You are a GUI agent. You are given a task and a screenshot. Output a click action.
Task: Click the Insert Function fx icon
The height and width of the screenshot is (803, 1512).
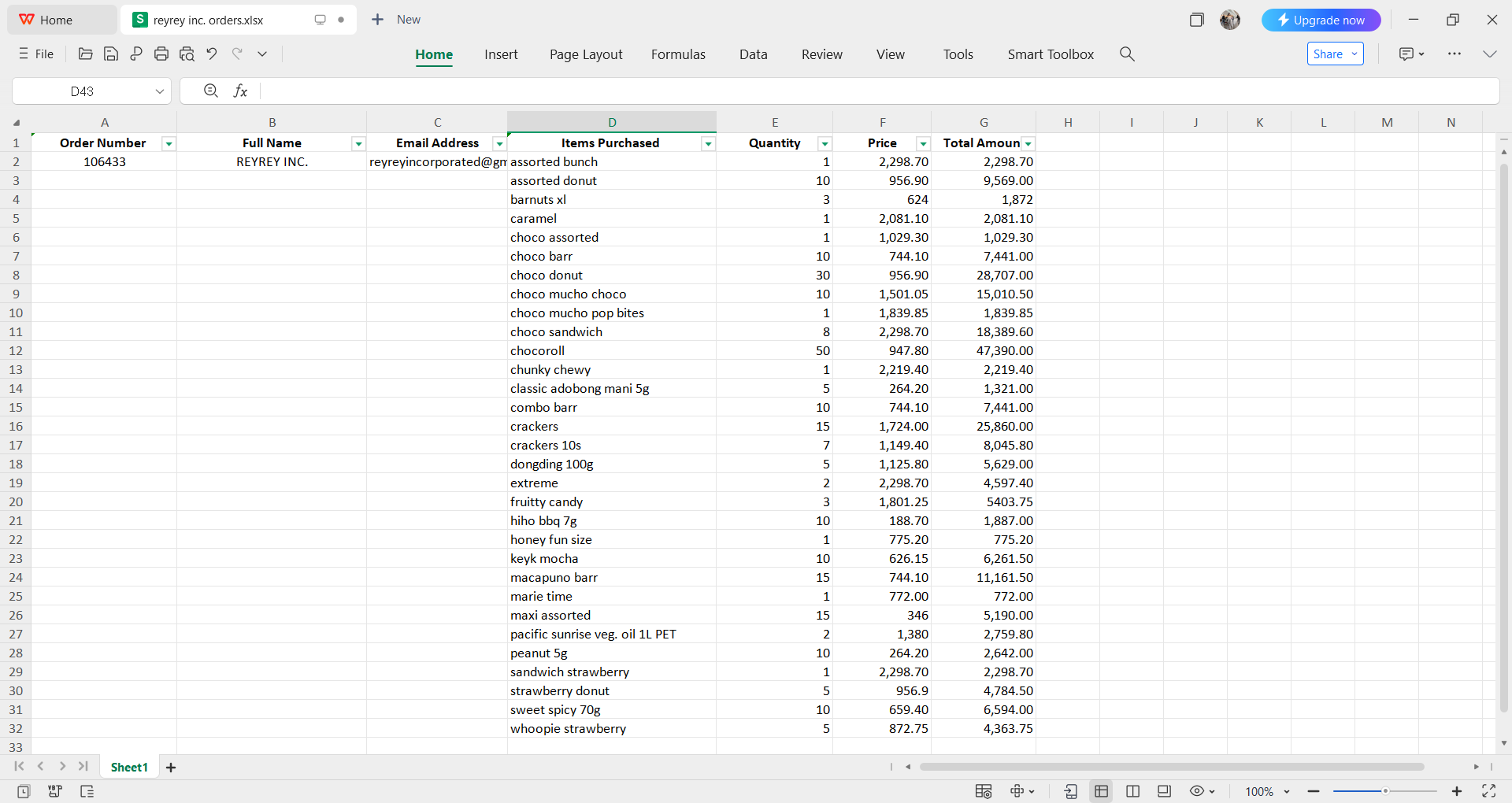pyautogui.click(x=240, y=91)
